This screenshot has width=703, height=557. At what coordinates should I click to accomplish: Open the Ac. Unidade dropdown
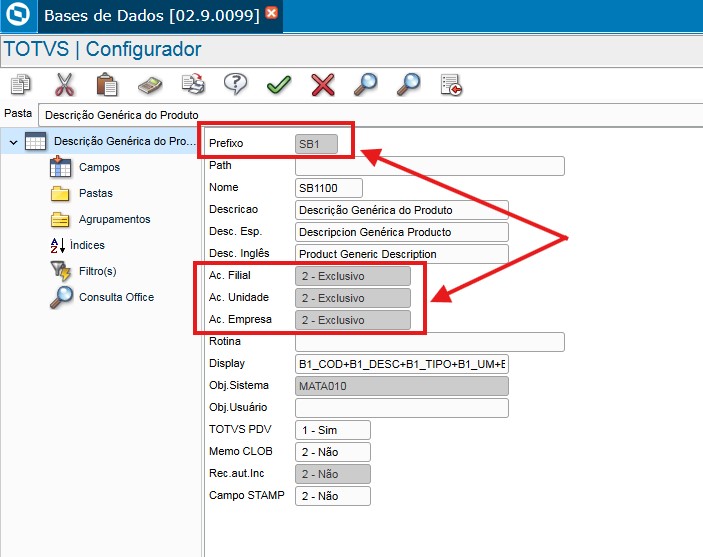[x=353, y=298]
